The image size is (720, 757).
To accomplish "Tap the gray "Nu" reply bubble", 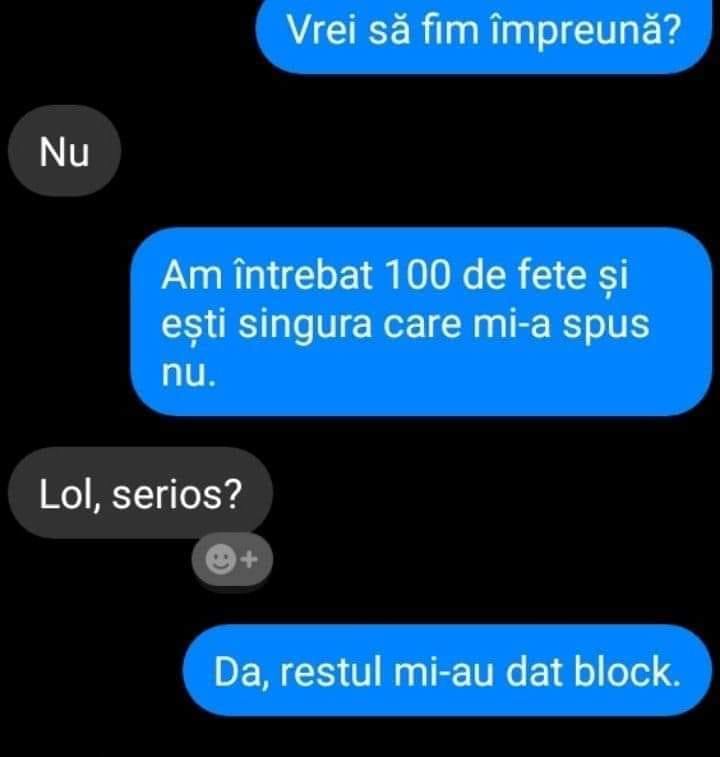I will 64,151.
